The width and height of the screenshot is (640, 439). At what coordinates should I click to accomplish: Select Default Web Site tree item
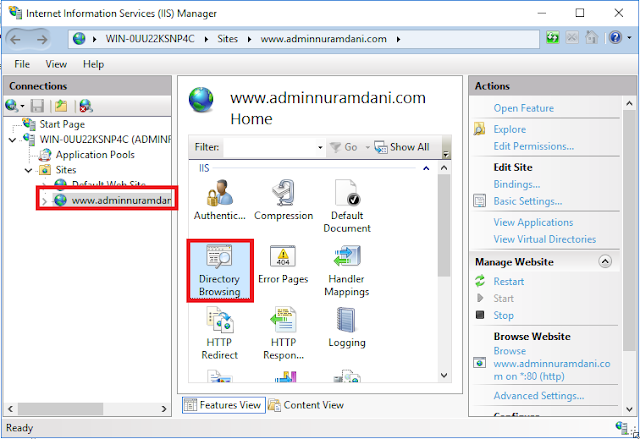(x=109, y=184)
